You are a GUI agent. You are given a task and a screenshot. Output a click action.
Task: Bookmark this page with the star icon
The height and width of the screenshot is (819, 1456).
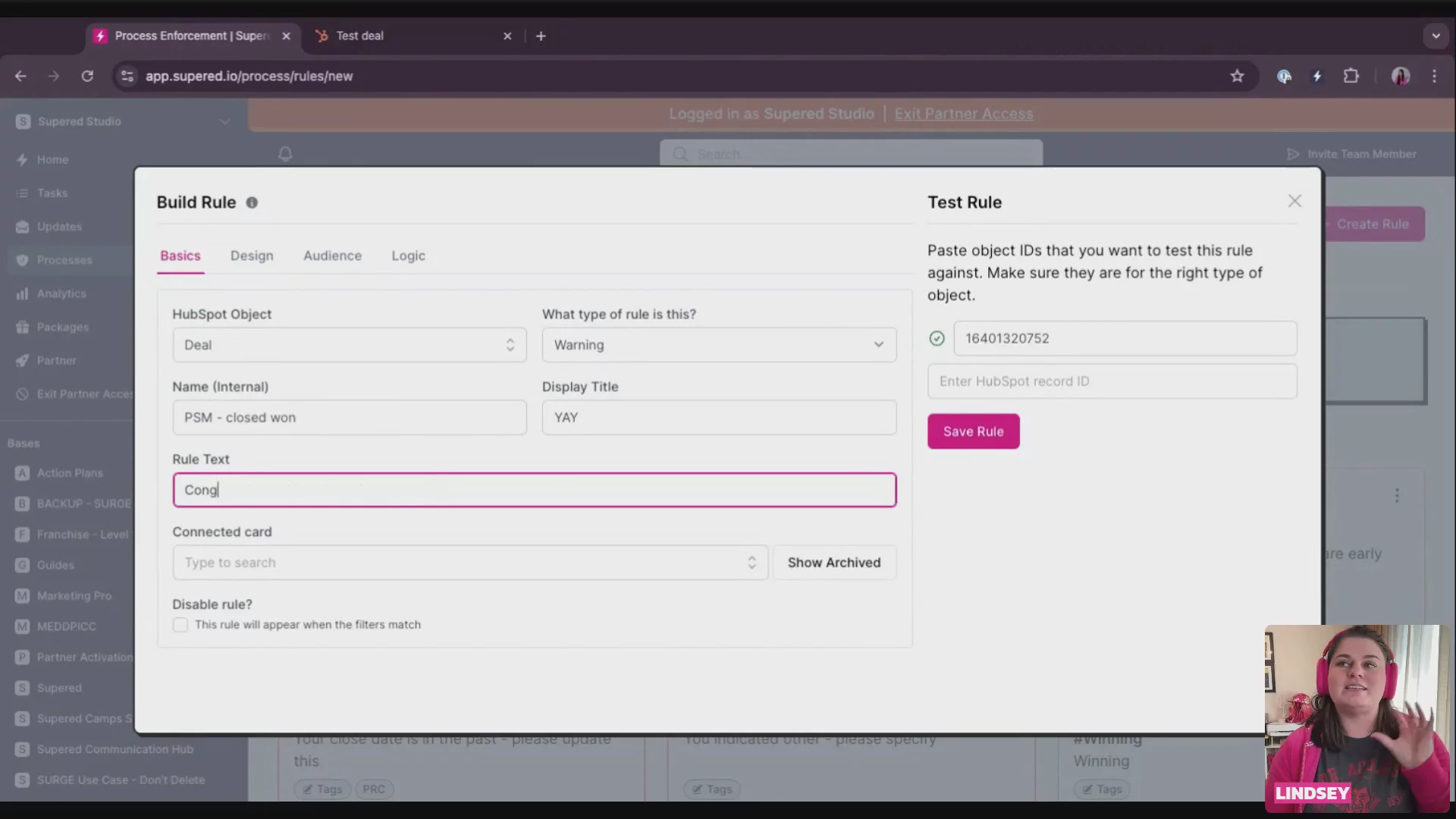click(1237, 76)
